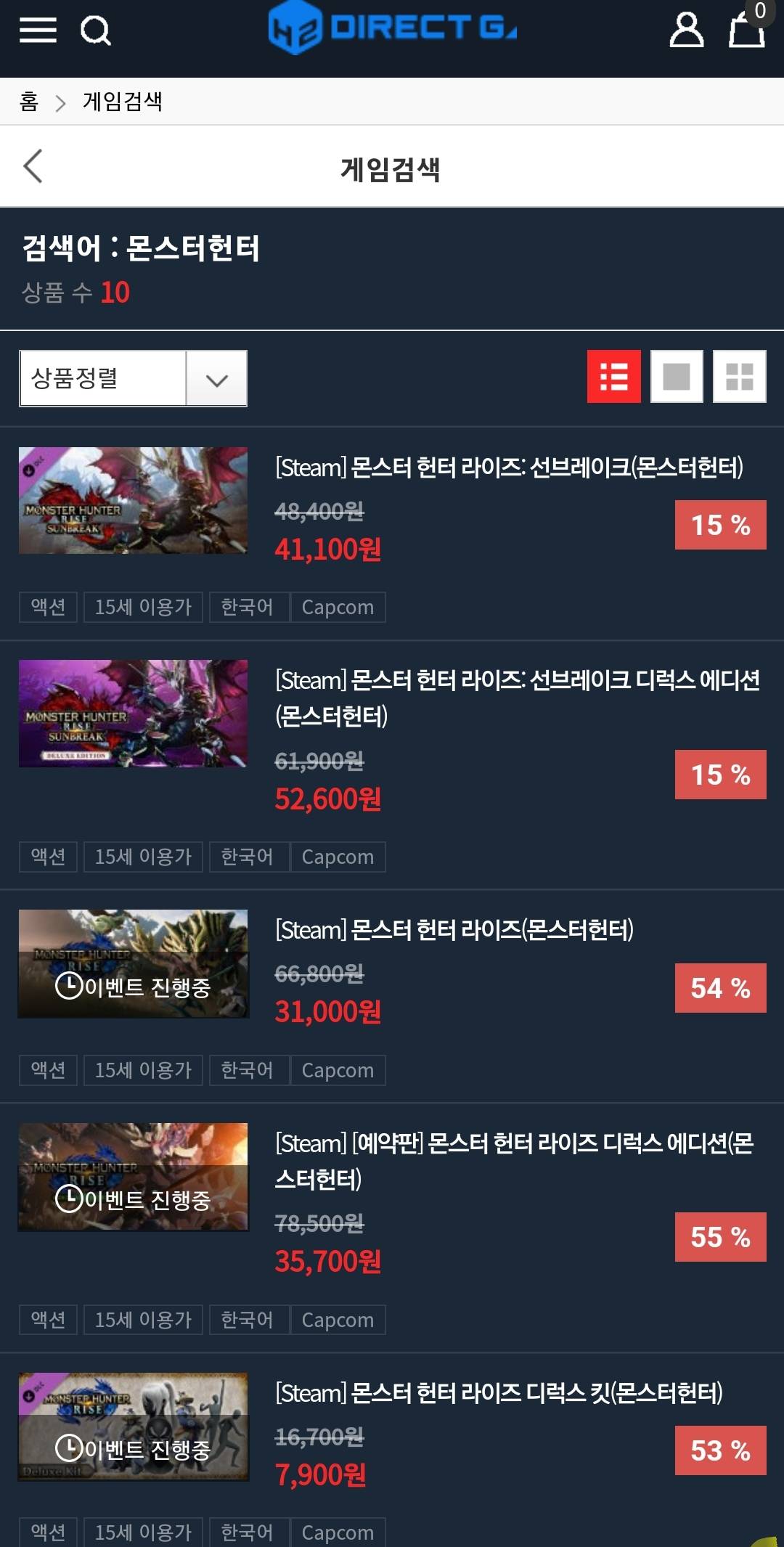
Task: Open the 상품정렬 sort dropdown
Action: click(x=133, y=378)
